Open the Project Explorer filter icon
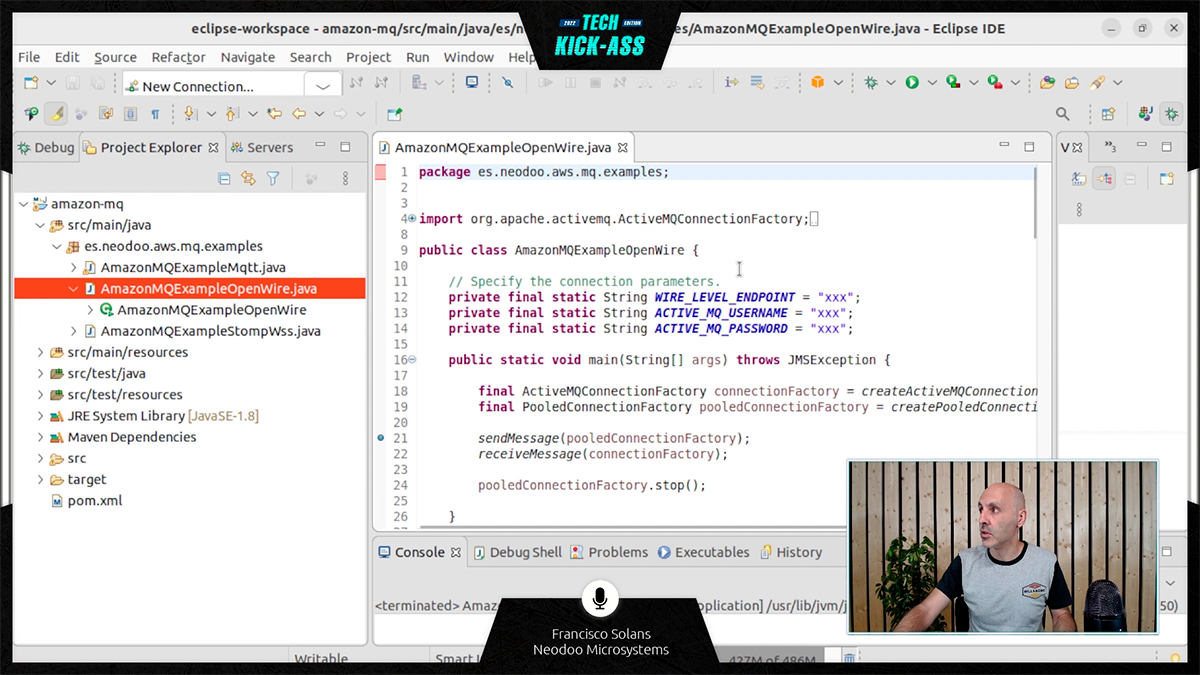Image resolution: width=1200 pixels, height=675 pixels. 273,179
